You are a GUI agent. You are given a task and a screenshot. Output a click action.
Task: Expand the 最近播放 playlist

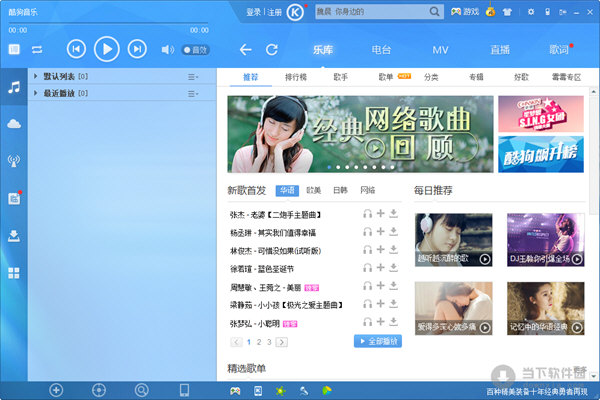36,93
